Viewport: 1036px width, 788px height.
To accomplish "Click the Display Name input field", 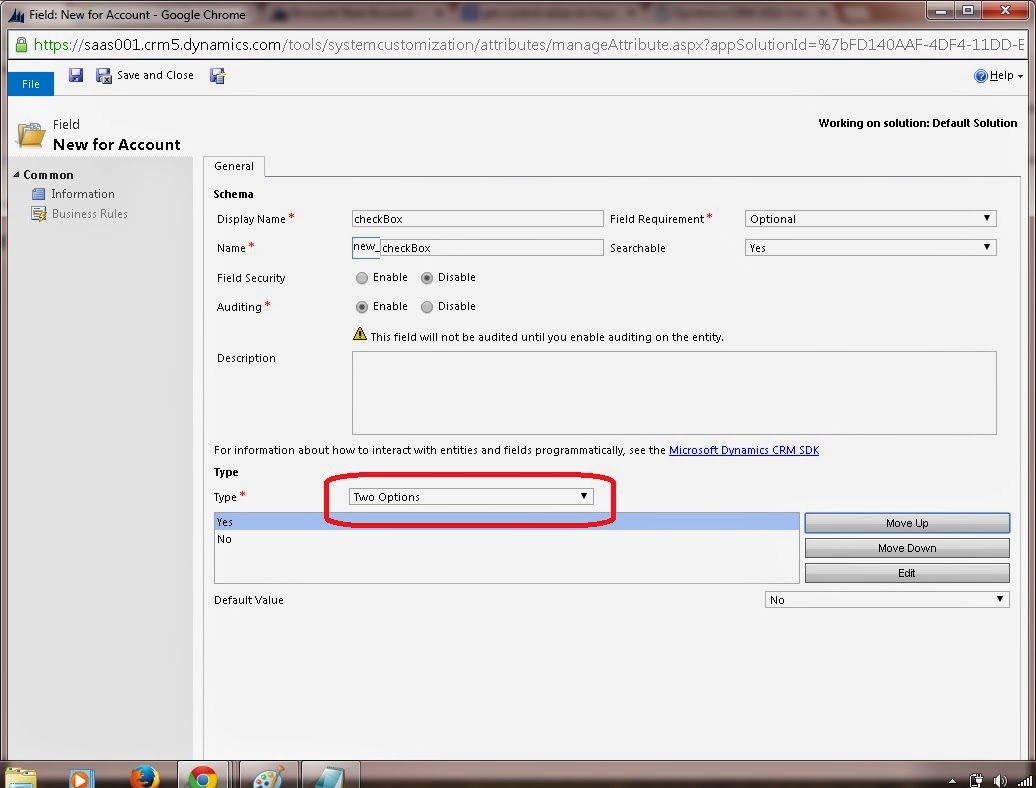I will [x=477, y=219].
